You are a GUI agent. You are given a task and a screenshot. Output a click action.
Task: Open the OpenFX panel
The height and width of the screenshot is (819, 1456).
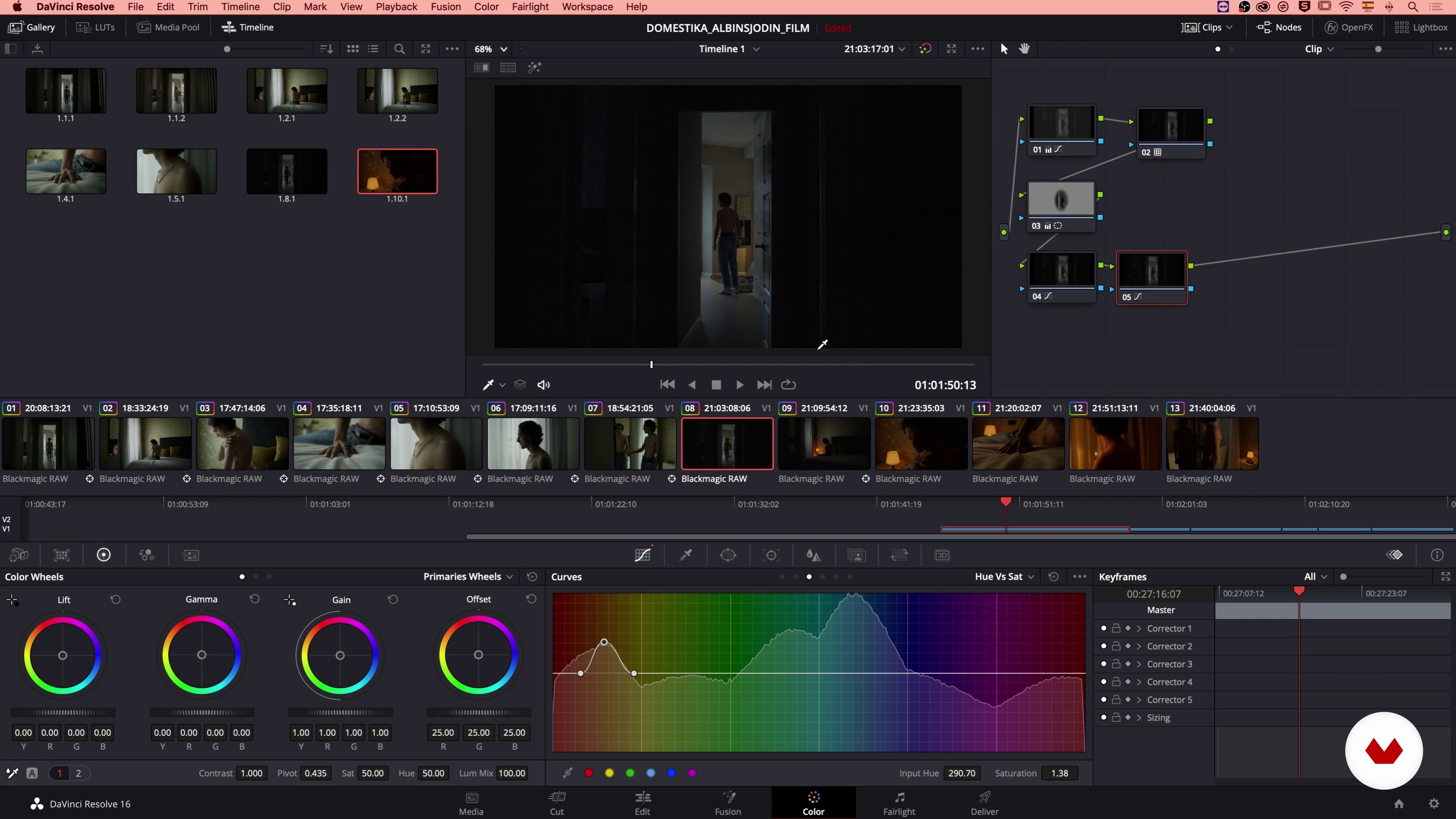[x=1349, y=27]
